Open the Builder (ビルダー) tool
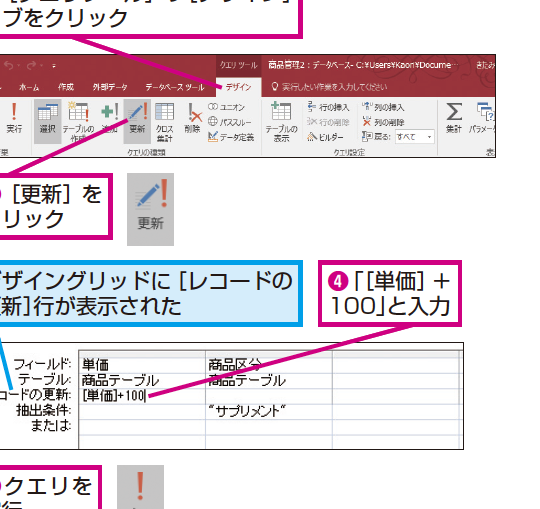 point(325,137)
